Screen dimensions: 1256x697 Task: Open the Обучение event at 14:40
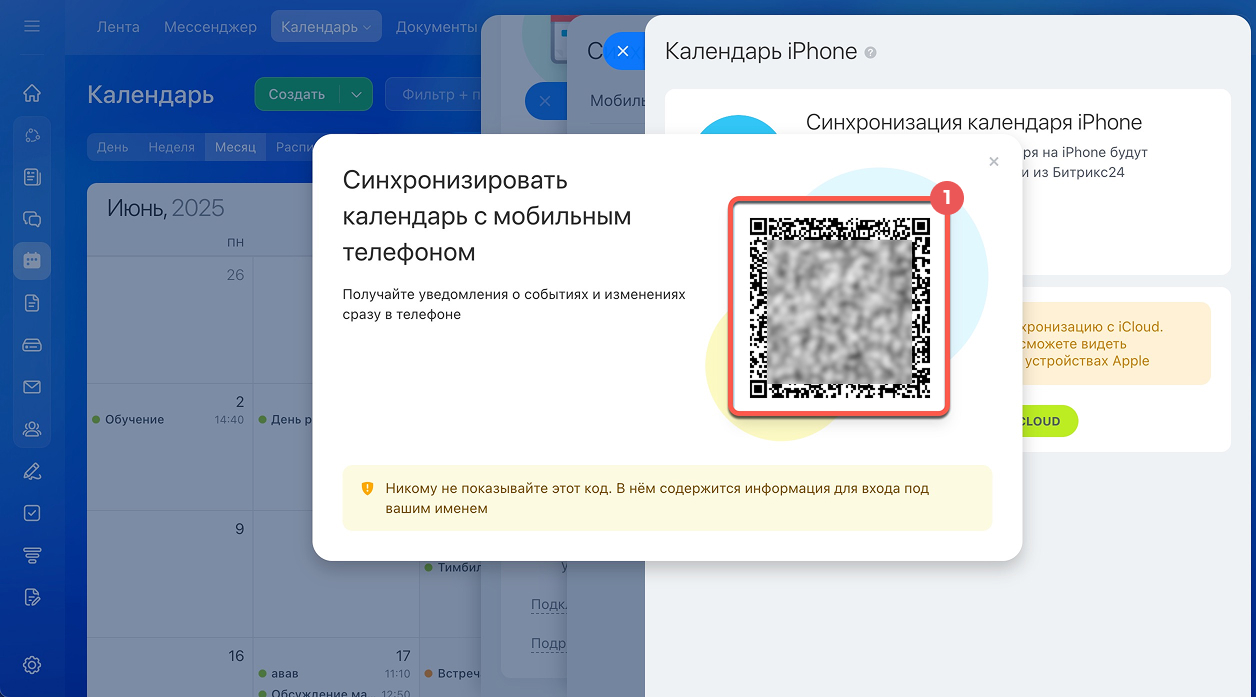point(167,420)
